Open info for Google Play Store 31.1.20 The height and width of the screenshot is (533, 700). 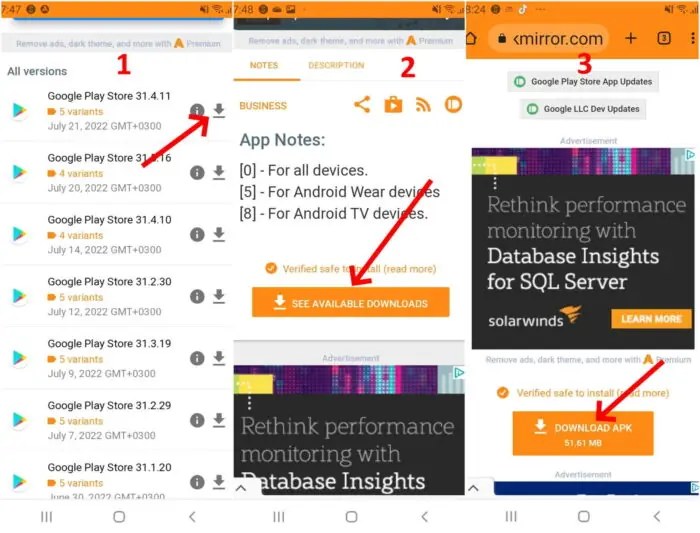click(197, 482)
